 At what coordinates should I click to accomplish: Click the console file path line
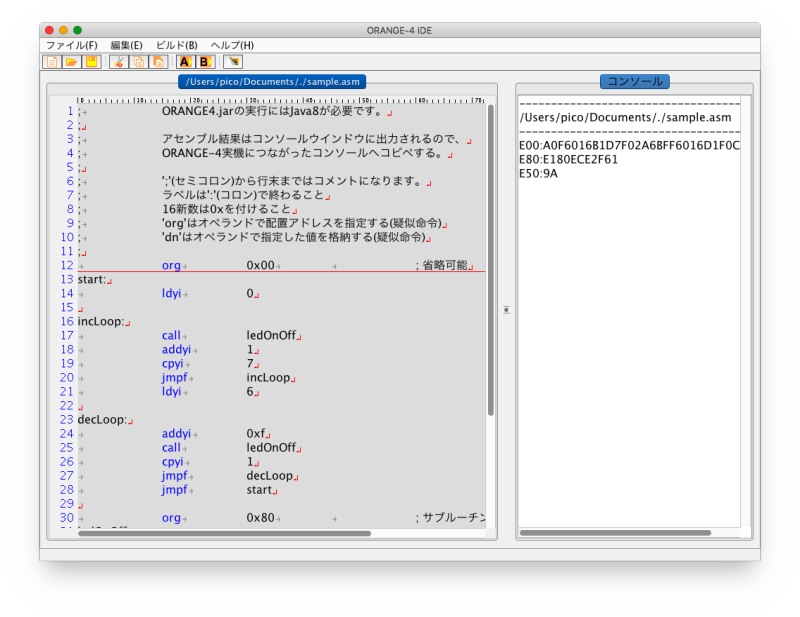coord(626,117)
